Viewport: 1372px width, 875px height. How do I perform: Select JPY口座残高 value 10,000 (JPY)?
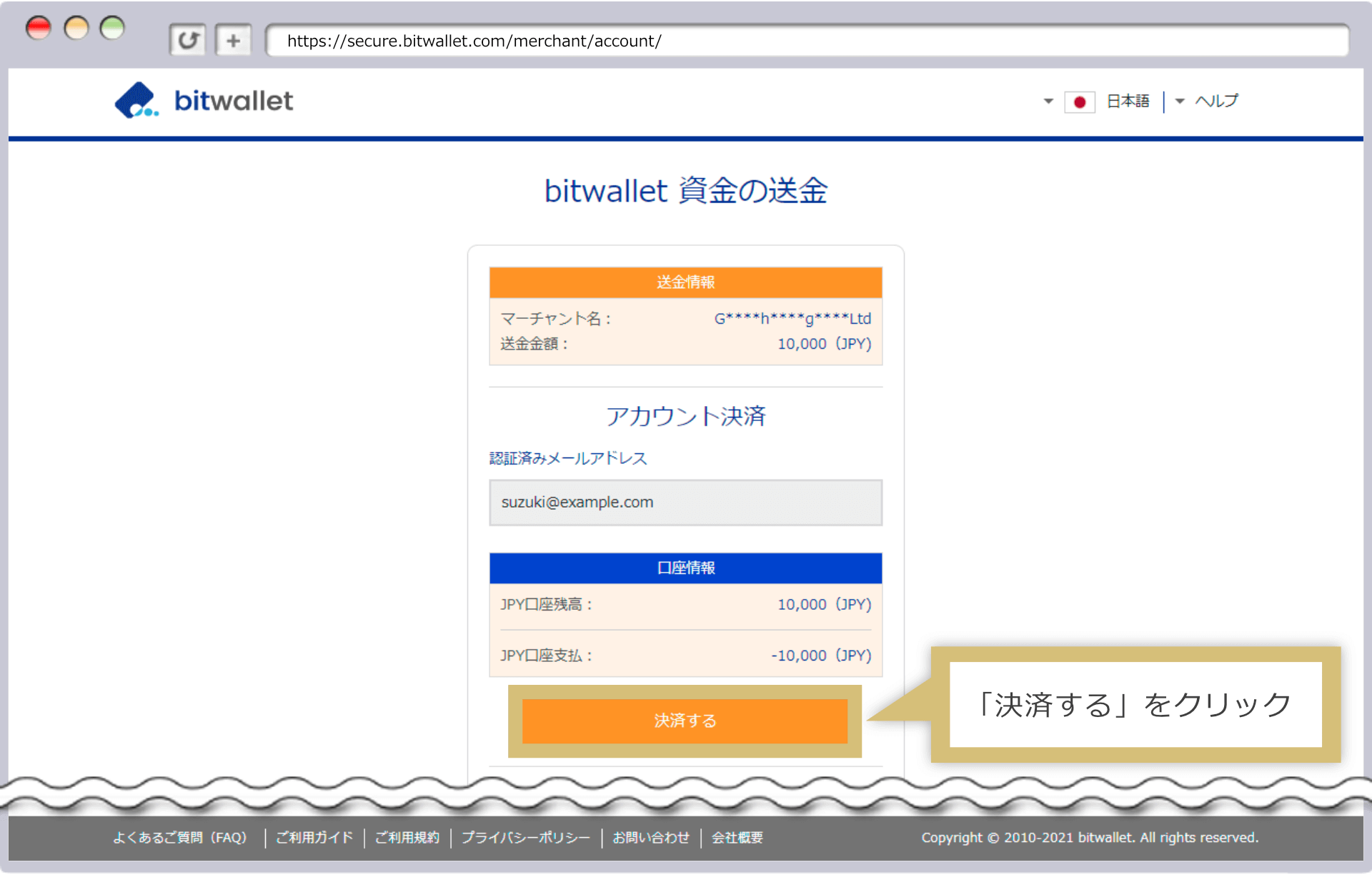pyautogui.click(x=825, y=605)
